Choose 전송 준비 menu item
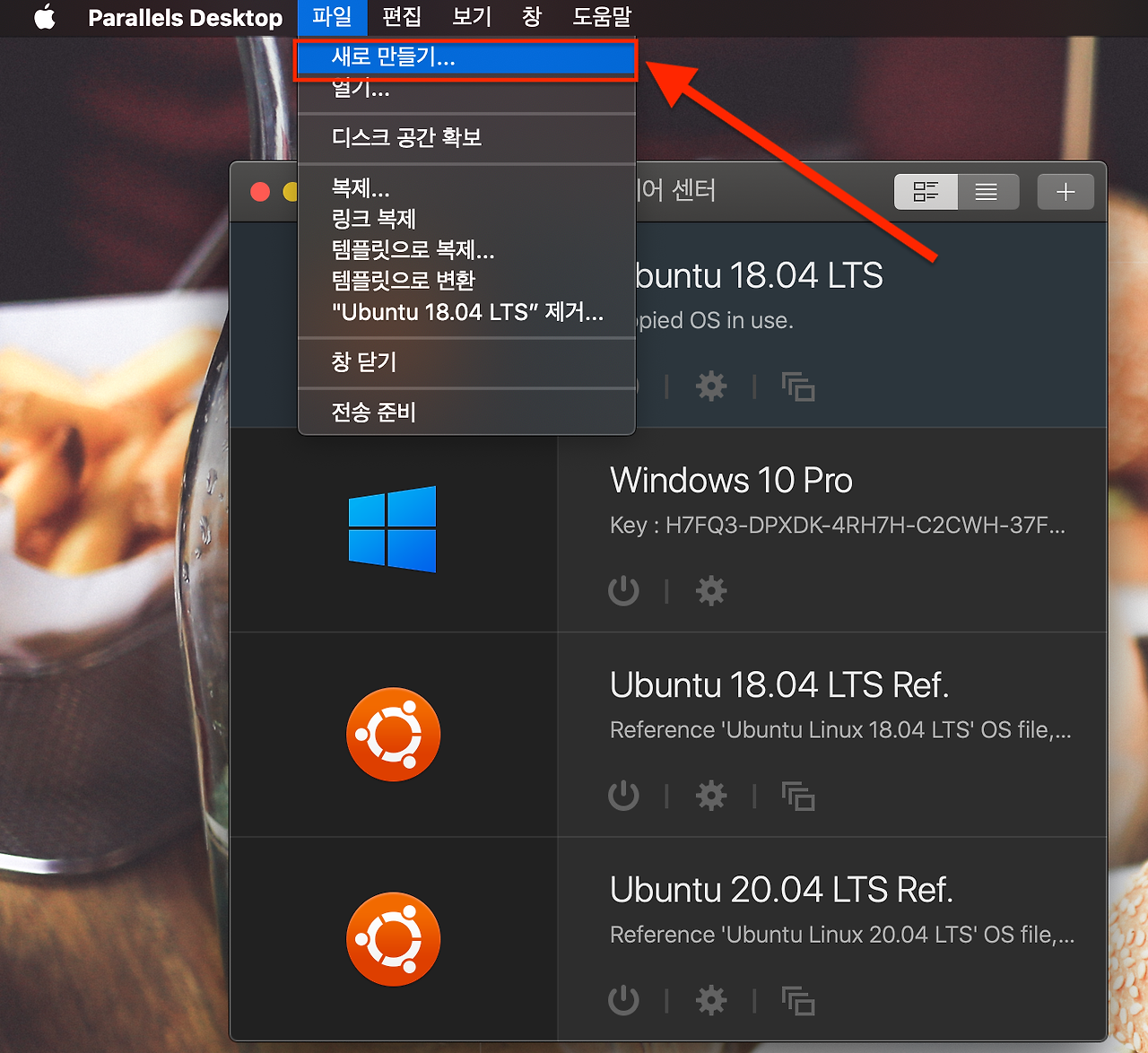Viewport: 1148px width, 1053px height. 466,413
